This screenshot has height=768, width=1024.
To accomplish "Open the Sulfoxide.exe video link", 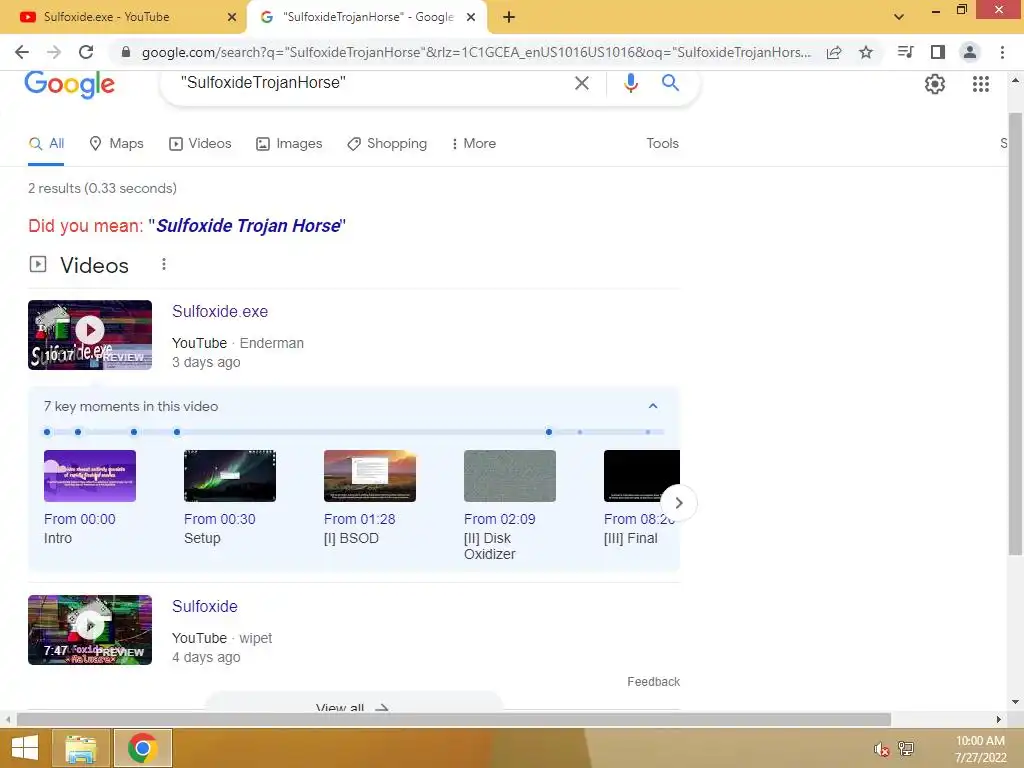I will click(x=220, y=312).
